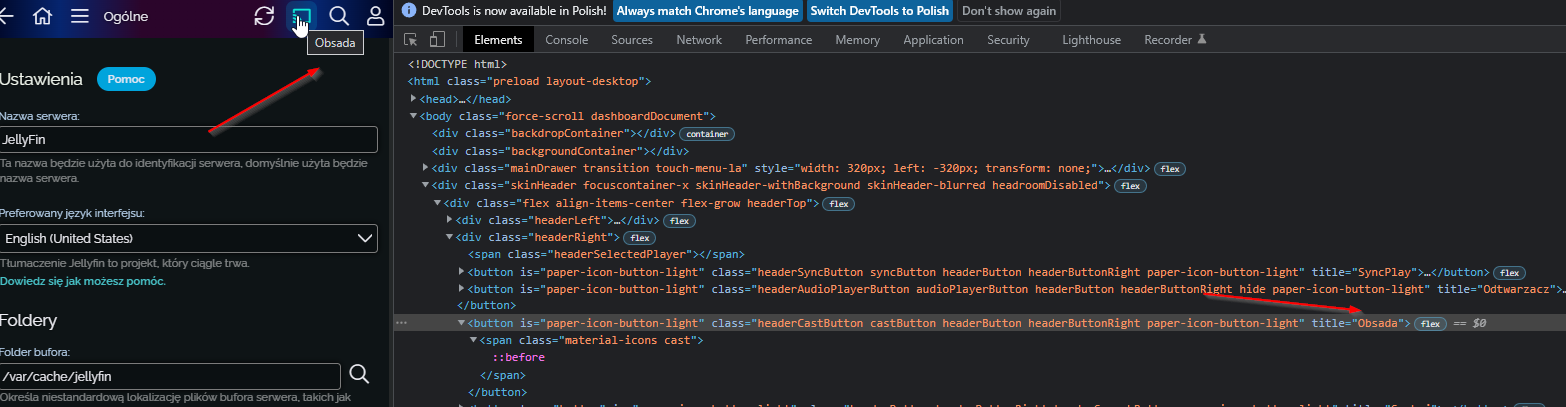Image resolution: width=1566 pixels, height=407 pixels.
Task: Click the cast (Obsada) header icon
Action: point(301,16)
